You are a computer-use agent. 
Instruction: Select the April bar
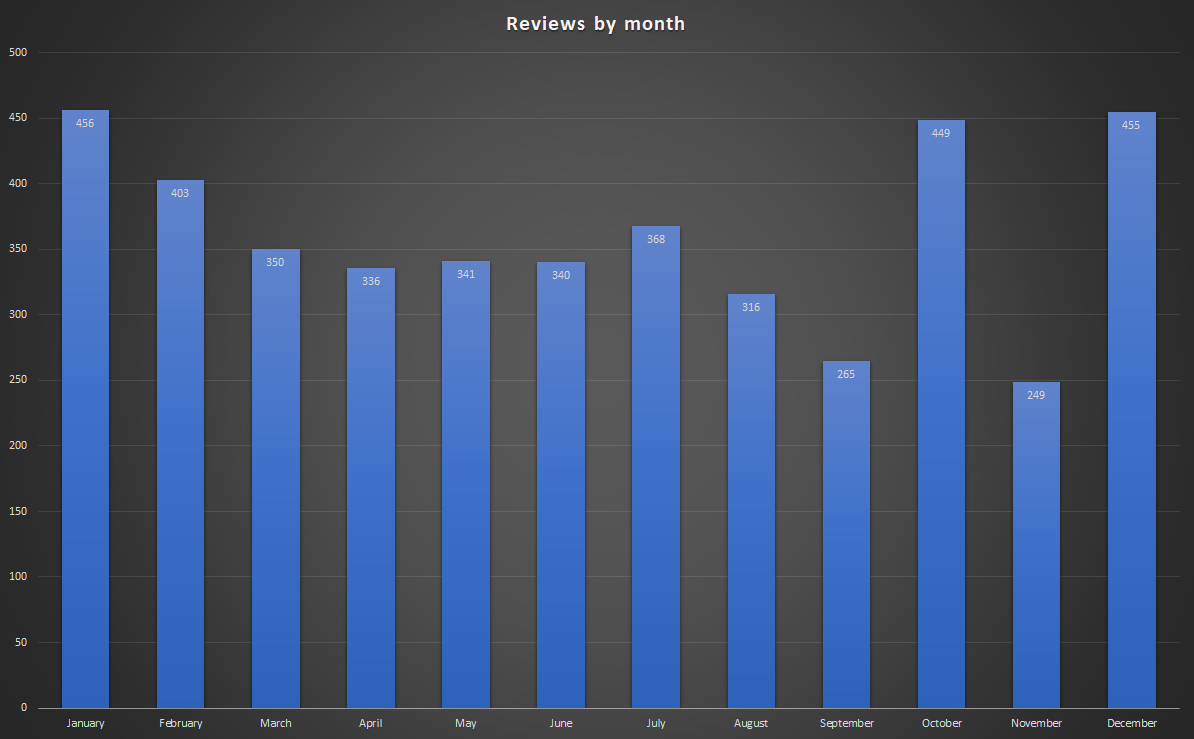[371, 490]
